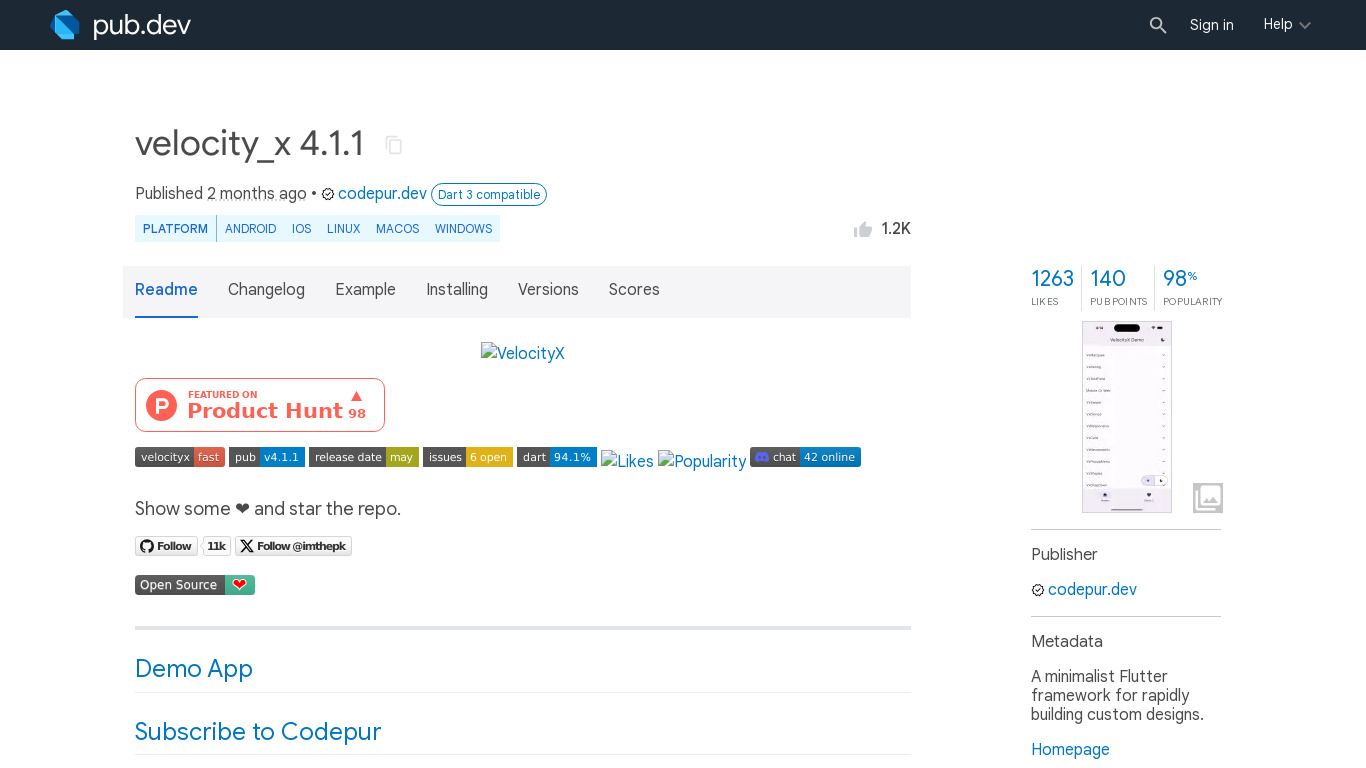This screenshot has width=1366, height=768.
Task: Open the Product Hunt featured badge
Action: click(x=260, y=405)
